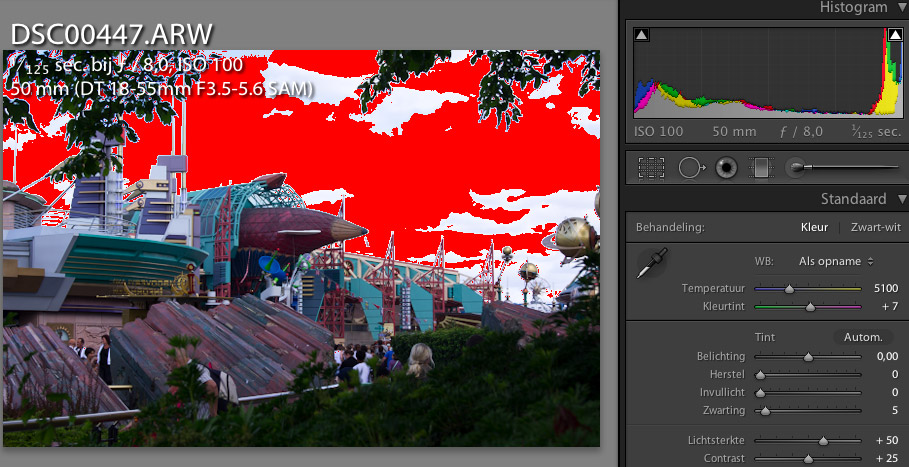Select the Adjustment Brush tool

click(x=843, y=167)
